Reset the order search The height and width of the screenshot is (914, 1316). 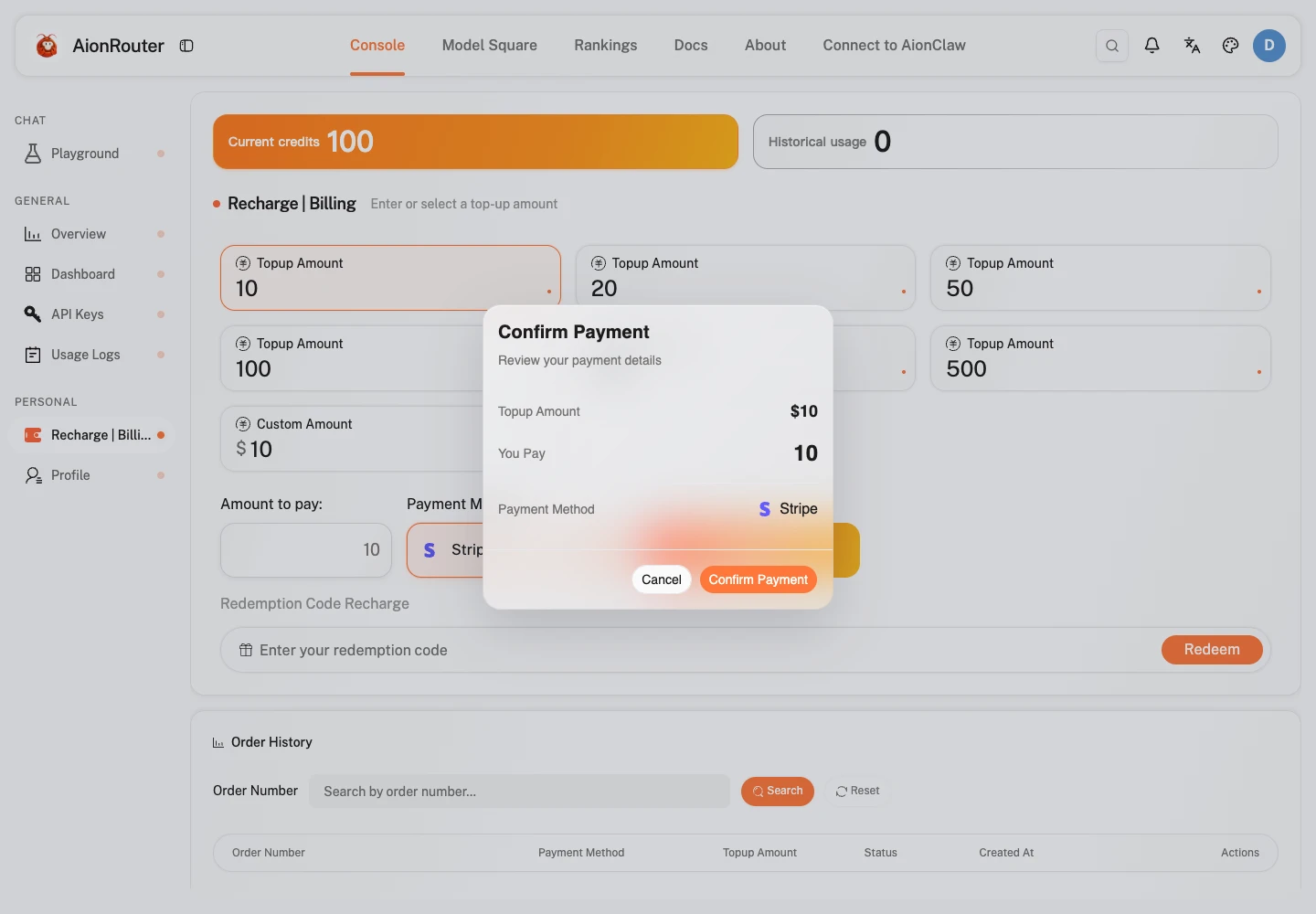tap(857, 791)
